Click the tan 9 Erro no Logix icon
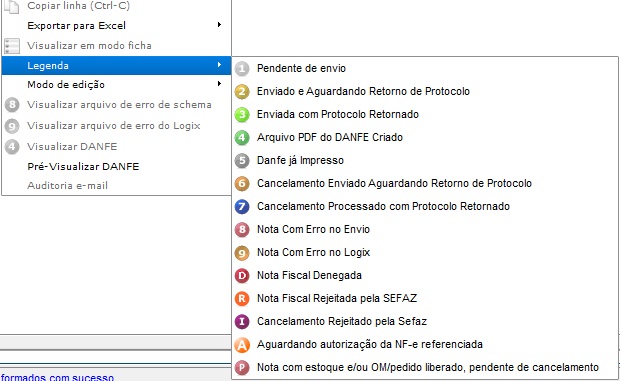Screen dimensions: 620x381 [242, 253]
